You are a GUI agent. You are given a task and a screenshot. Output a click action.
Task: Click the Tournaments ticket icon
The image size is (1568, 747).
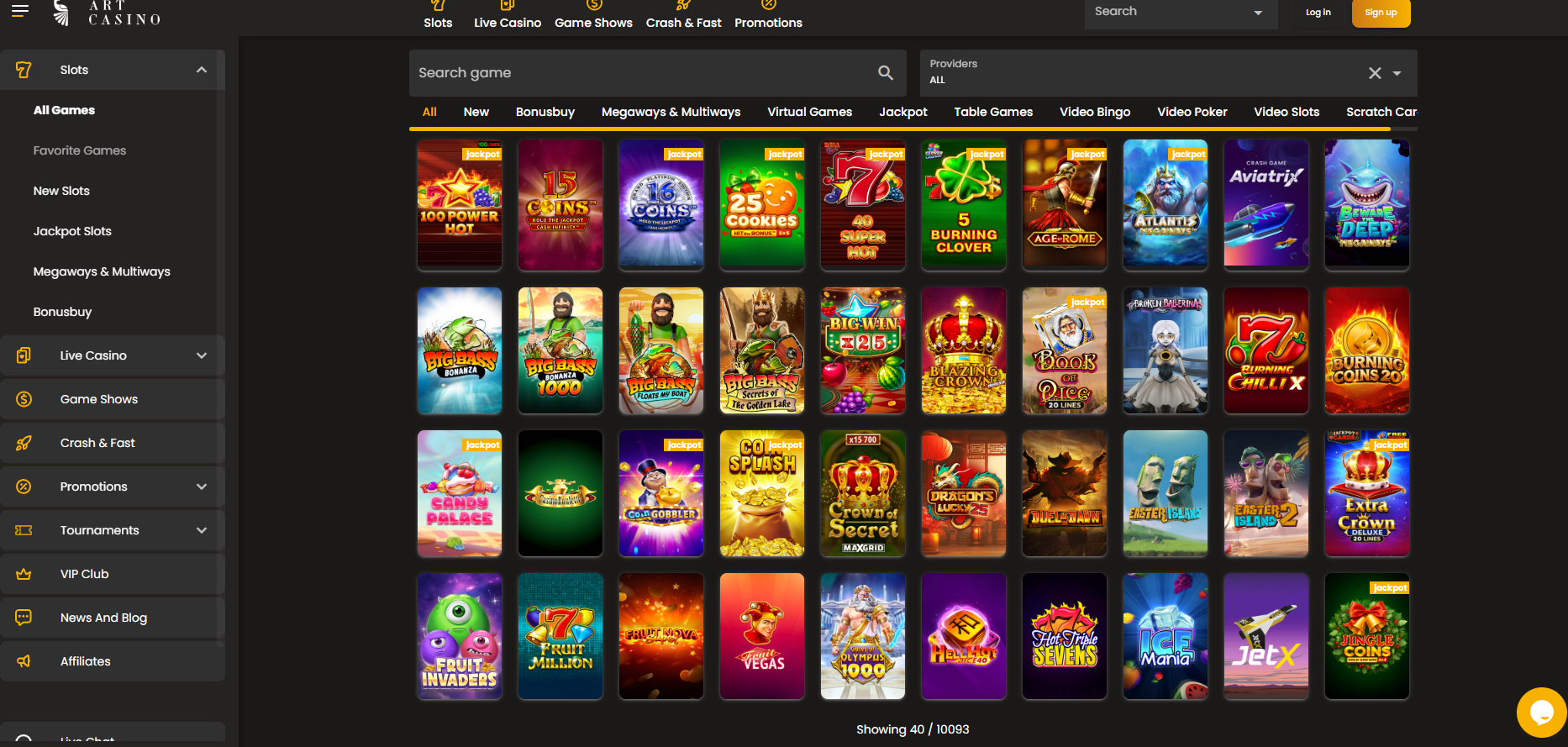[24, 530]
